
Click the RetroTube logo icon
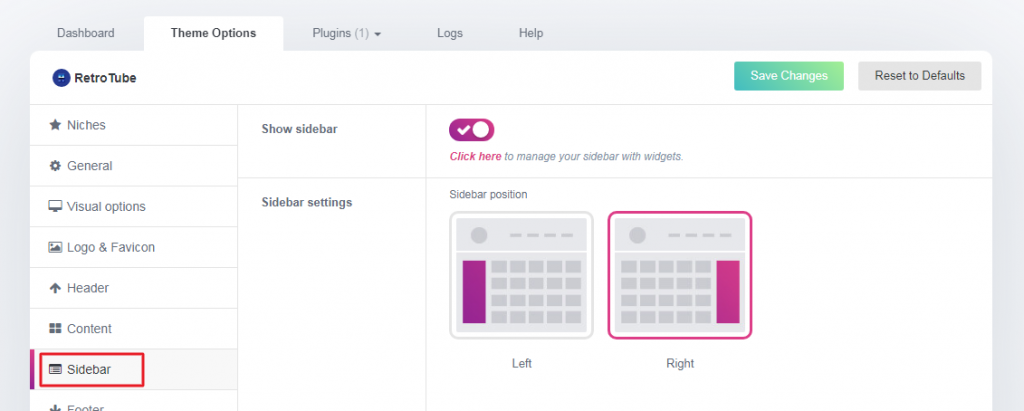click(x=61, y=77)
